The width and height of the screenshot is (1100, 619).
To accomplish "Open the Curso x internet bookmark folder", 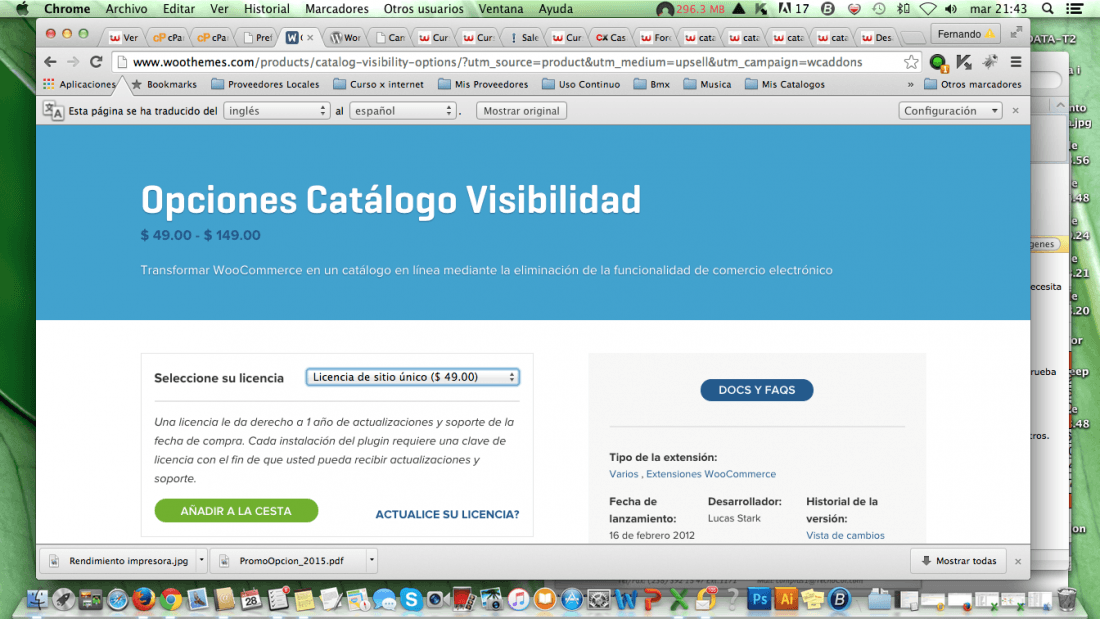I will [x=379, y=84].
